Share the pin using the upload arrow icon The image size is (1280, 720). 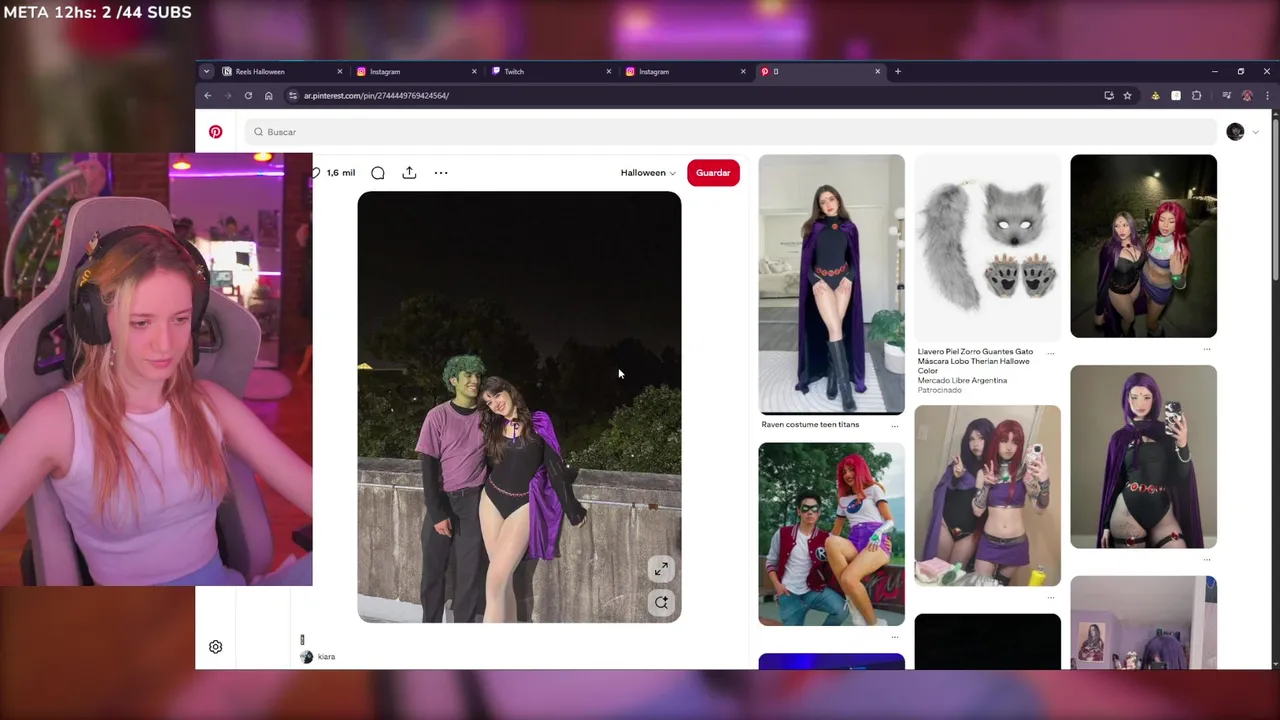(x=409, y=173)
